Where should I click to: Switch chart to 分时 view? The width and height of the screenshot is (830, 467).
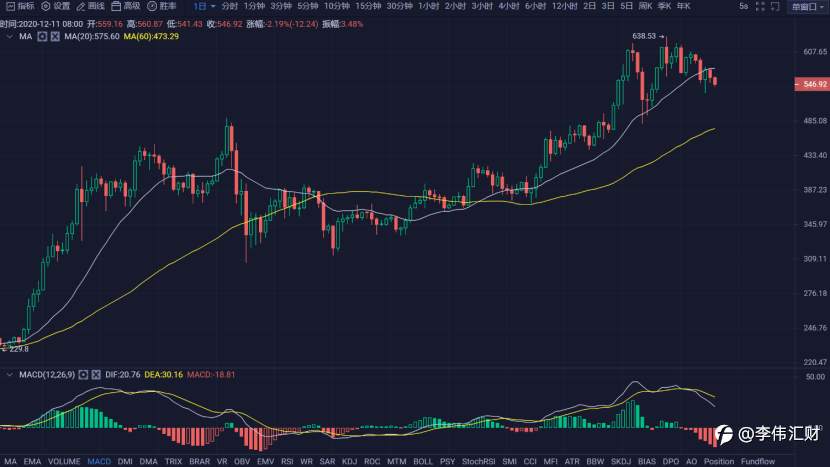[x=230, y=6]
